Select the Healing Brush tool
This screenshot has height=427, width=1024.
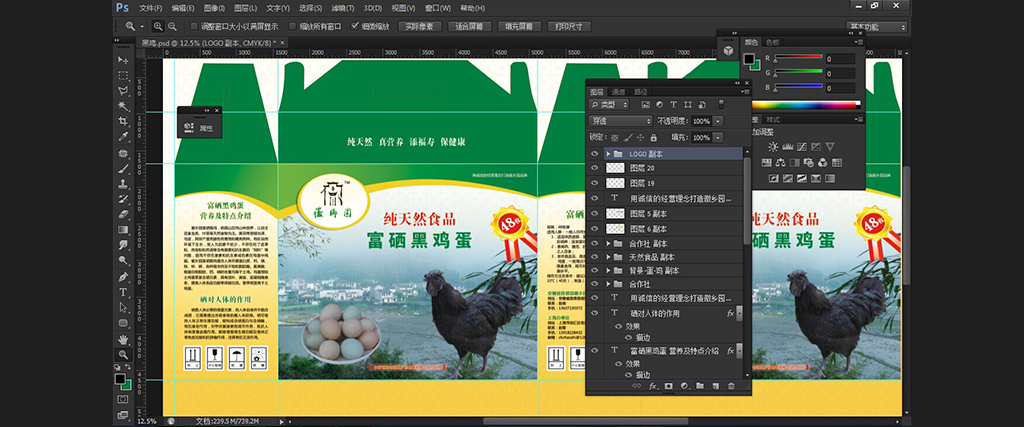(x=123, y=153)
